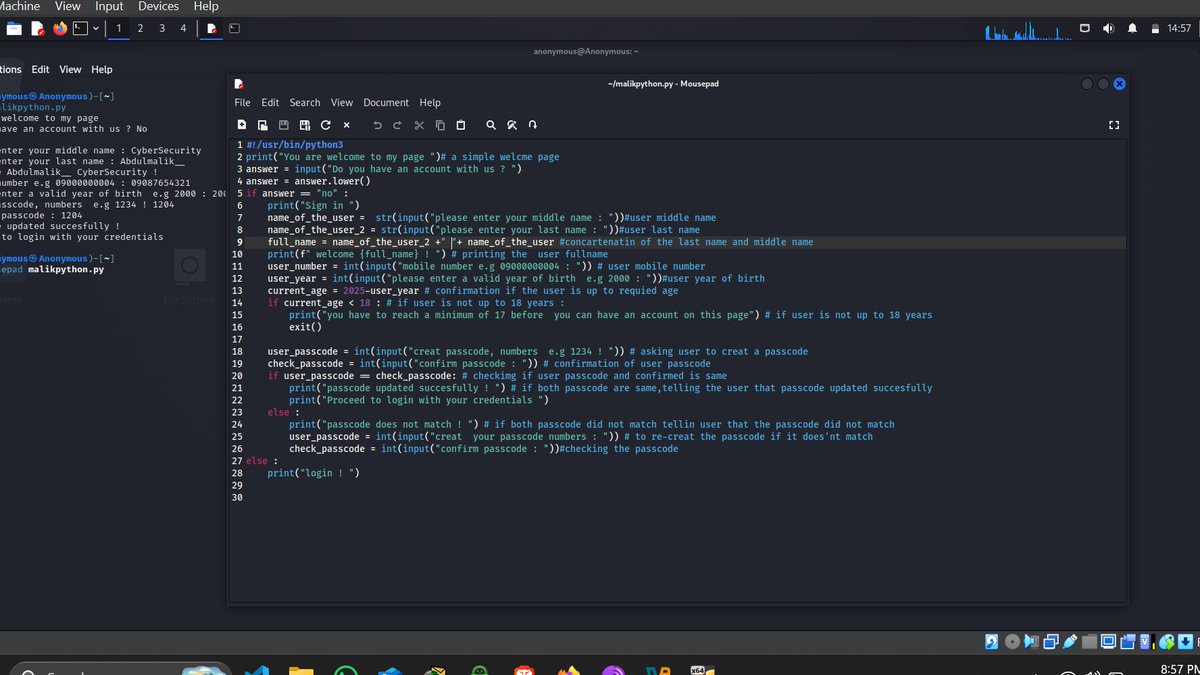Open Find and Replace from the toolbar

[511, 125]
